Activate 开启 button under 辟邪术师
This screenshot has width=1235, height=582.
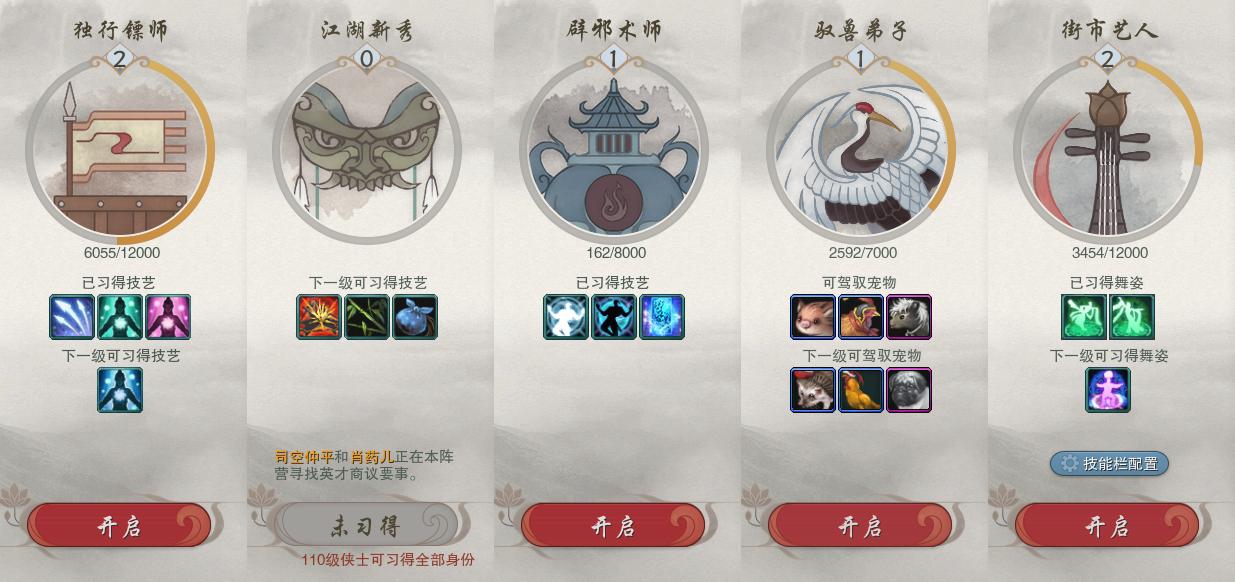pos(613,525)
